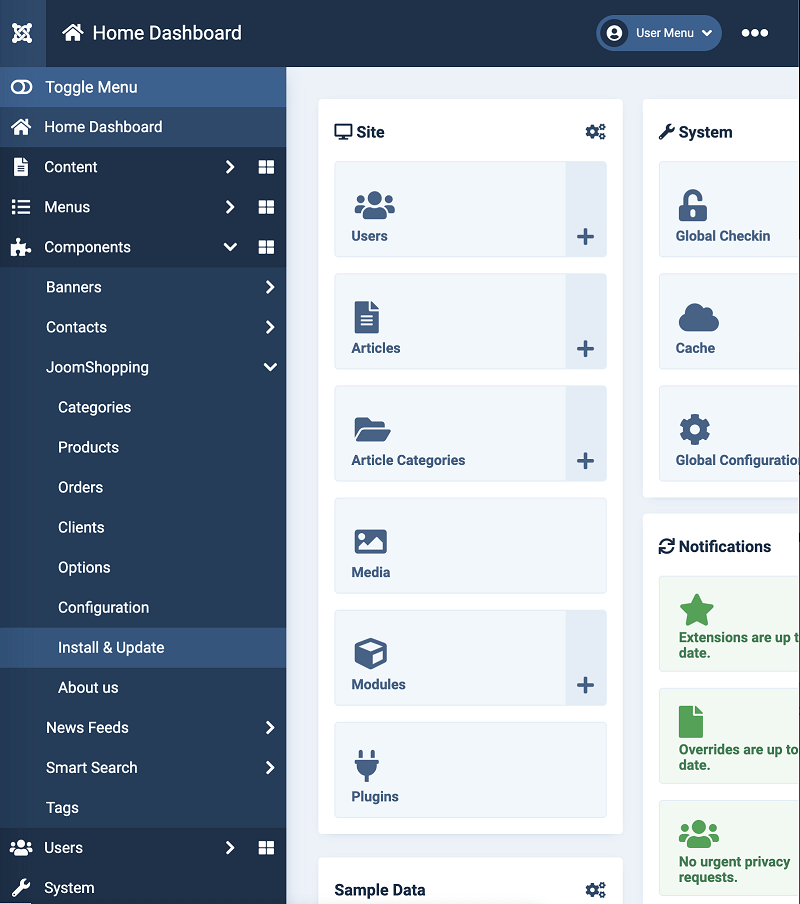Open the Global Checkin padlock tile
Viewport: 800px width, 904px height.
pos(729,209)
